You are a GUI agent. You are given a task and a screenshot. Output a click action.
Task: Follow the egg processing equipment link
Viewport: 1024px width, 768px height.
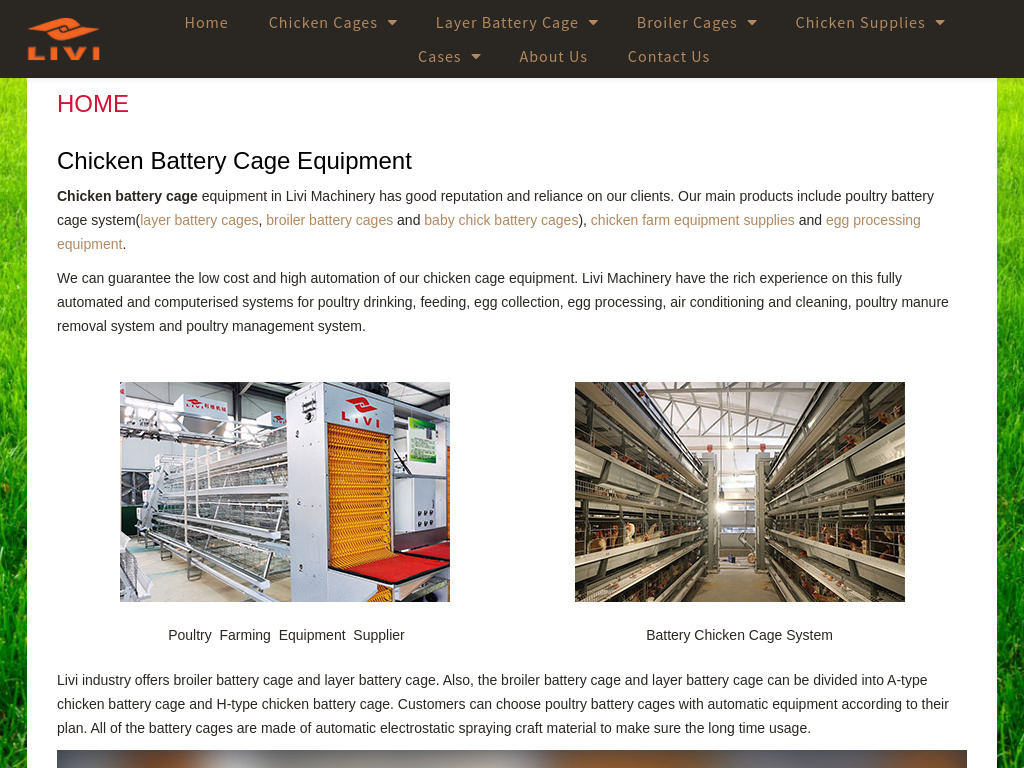(x=873, y=220)
